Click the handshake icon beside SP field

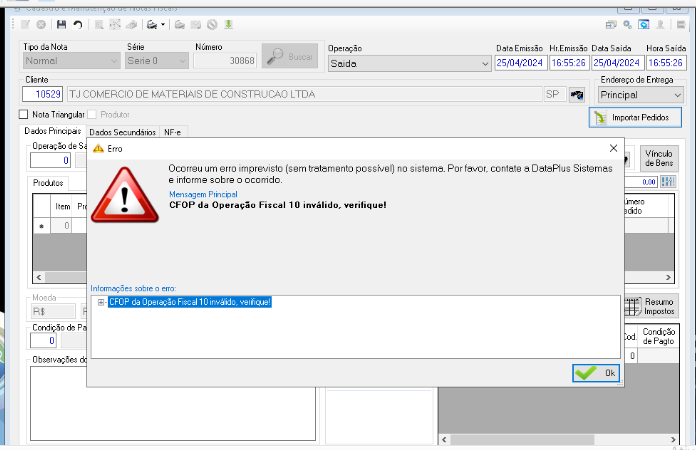pyautogui.click(x=577, y=95)
